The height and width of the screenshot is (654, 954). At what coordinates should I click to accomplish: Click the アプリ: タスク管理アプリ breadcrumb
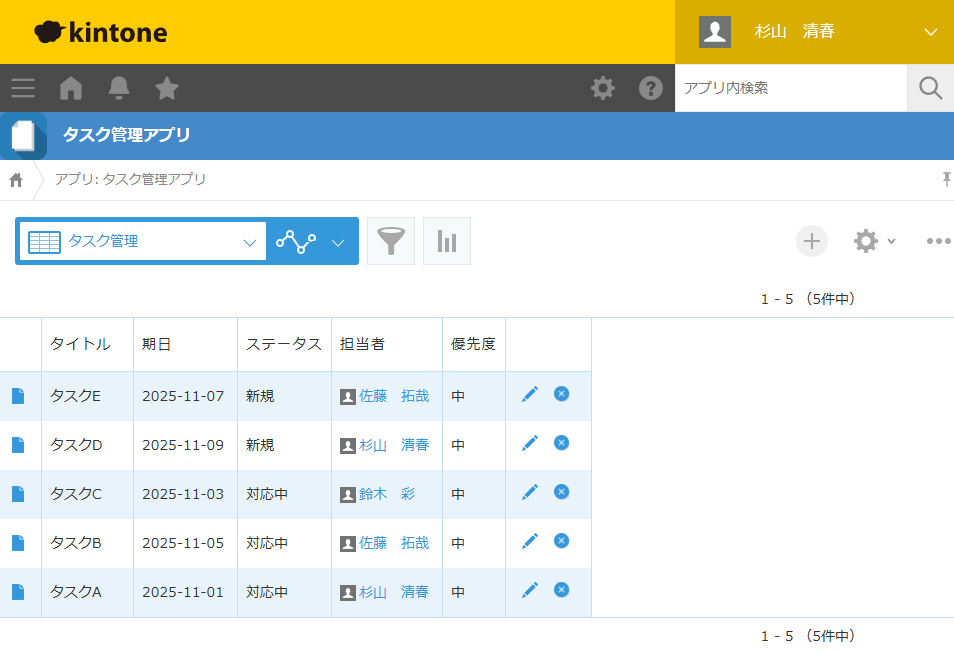tap(130, 179)
